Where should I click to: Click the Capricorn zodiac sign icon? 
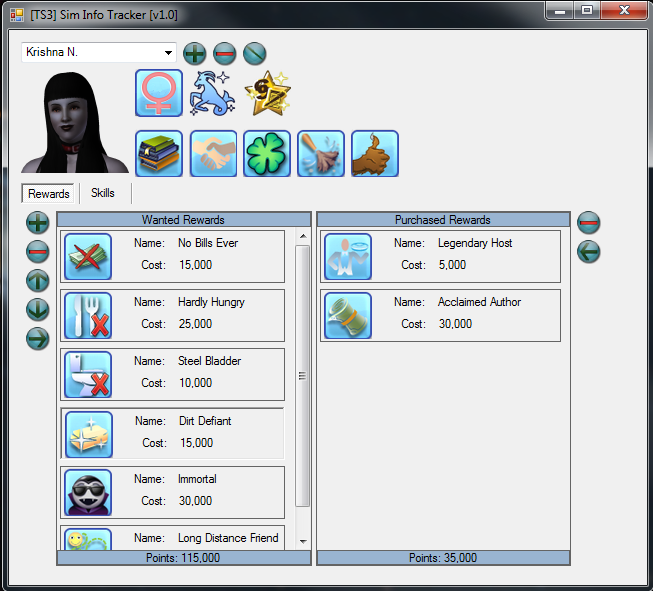point(212,93)
